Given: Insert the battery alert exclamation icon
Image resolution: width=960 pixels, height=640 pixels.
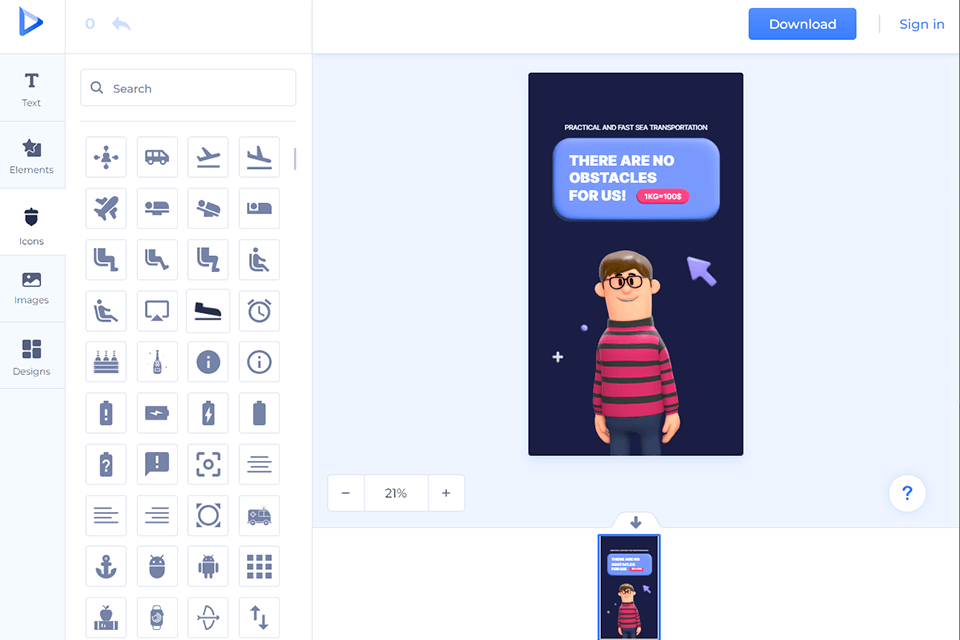Looking at the screenshot, I should (x=106, y=413).
